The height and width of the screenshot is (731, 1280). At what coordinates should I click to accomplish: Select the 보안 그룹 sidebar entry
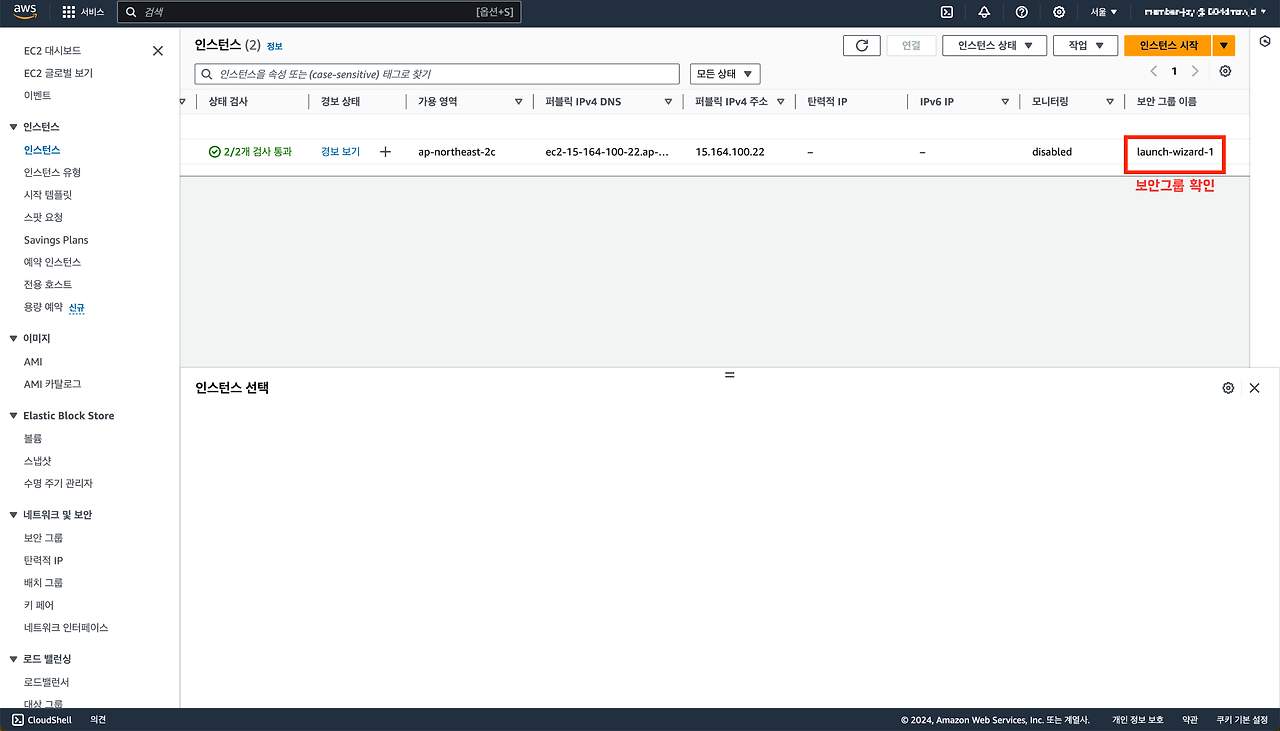pyautogui.click(x=46, y=537)
